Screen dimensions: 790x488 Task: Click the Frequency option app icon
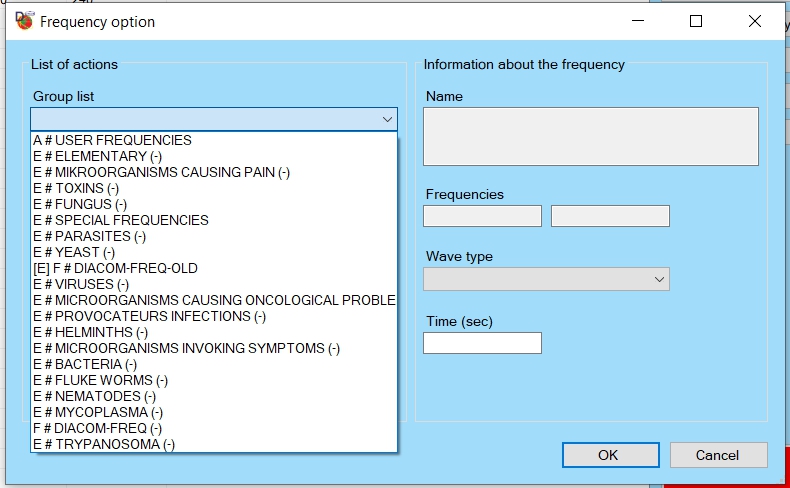point(22,21)
